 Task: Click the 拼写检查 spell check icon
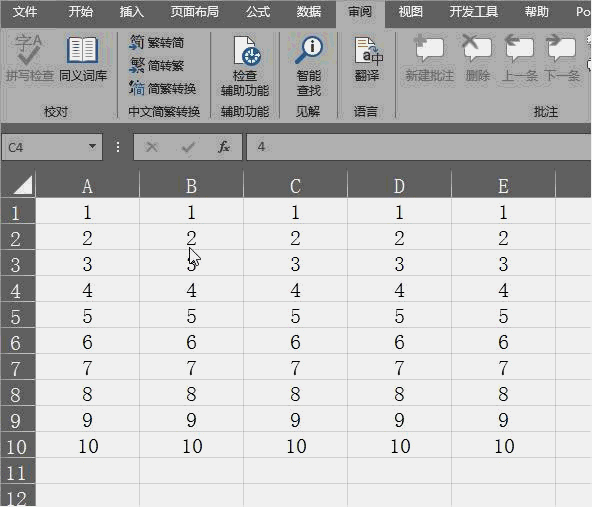[x=29, y=50]
